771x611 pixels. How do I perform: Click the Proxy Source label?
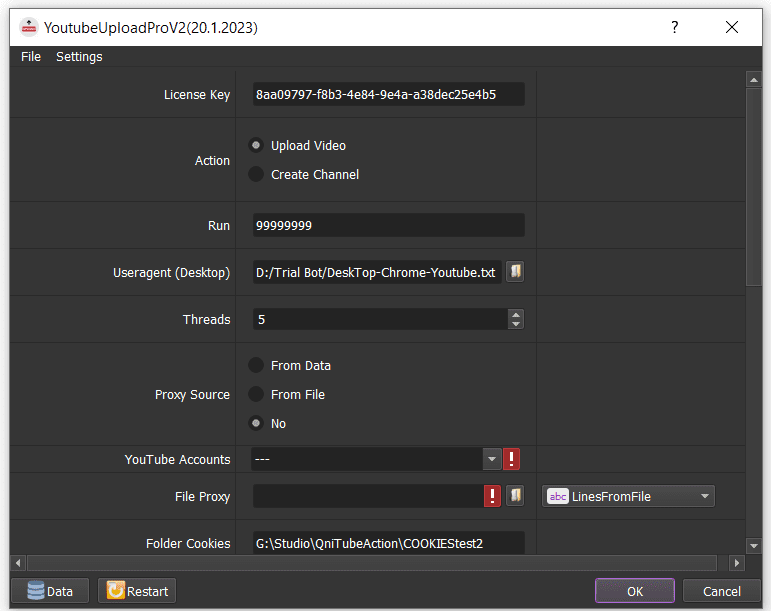click(x=192, y=394)
